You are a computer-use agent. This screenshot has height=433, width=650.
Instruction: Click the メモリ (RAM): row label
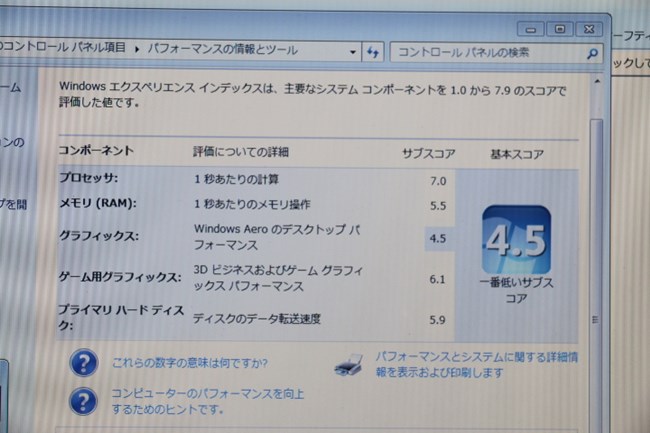click(x=98, y=203)
